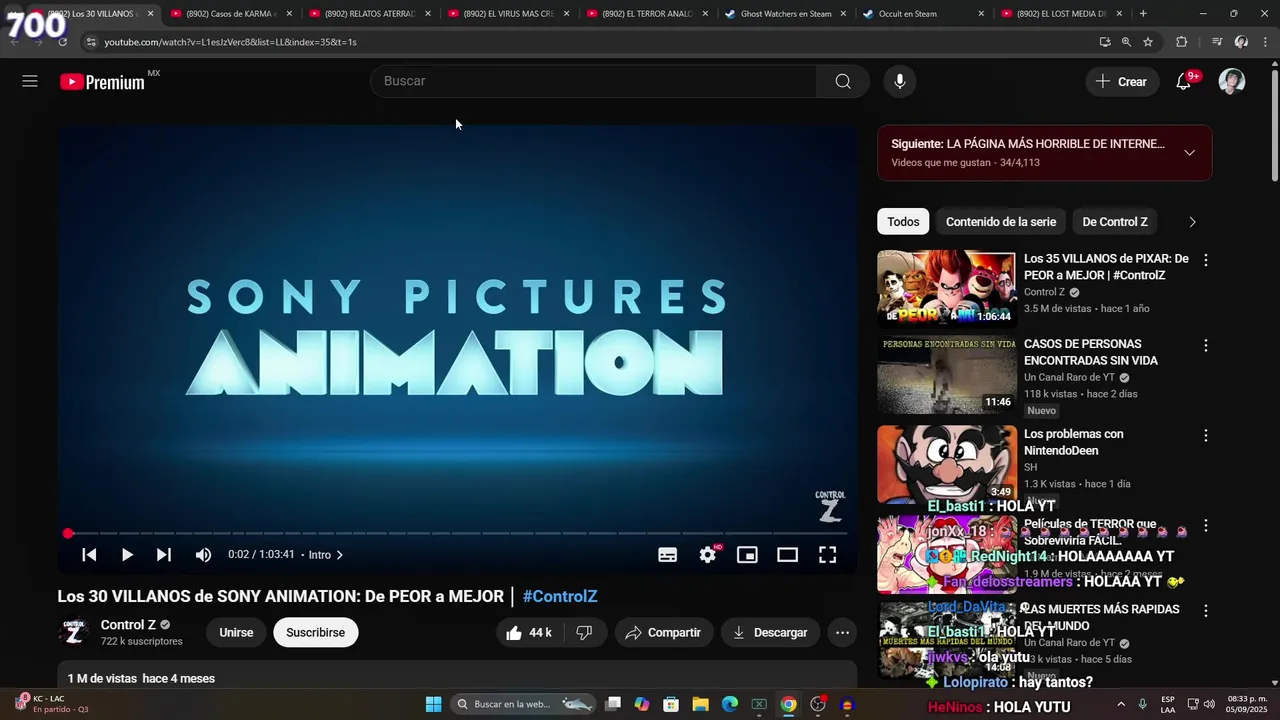Click the #ControlZ hashtag link

pyautogui.click(x=560, y=597)
